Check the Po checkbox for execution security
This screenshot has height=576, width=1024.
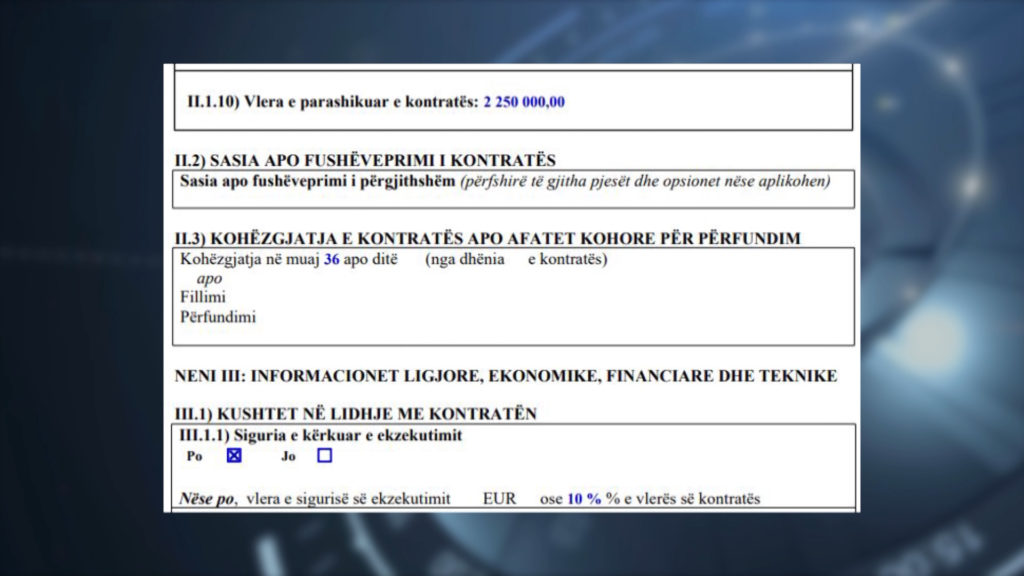click(x=234, y=455)
